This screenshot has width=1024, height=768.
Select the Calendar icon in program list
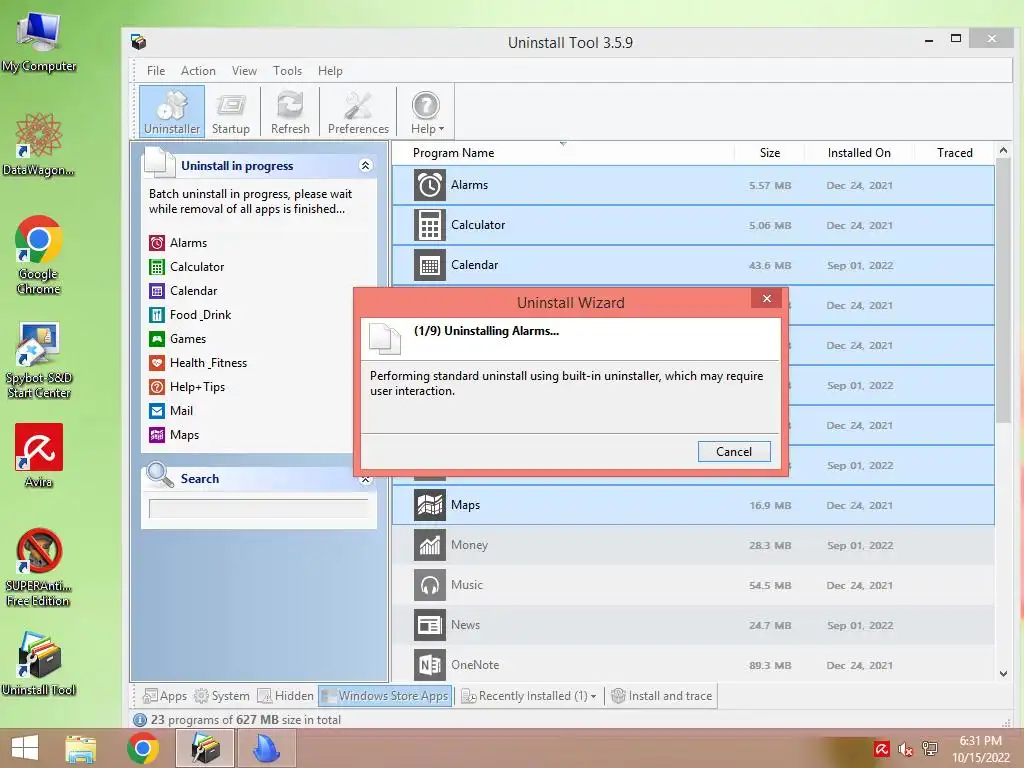click(430, 264)
